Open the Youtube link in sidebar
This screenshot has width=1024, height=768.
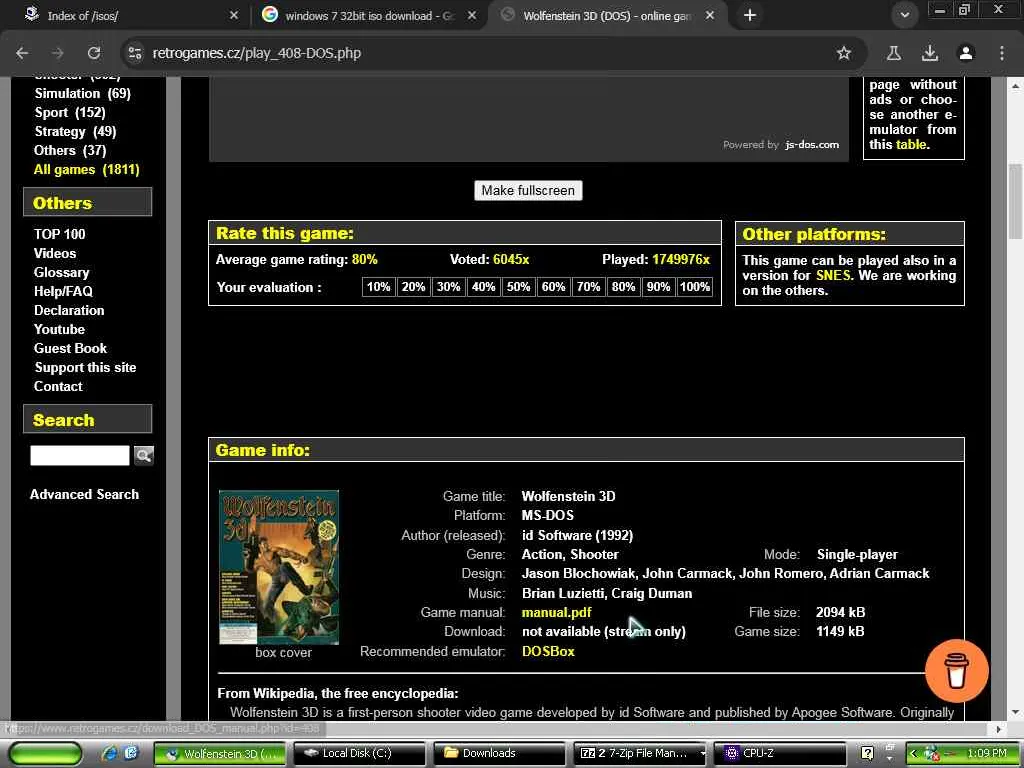tap(59, 329)
